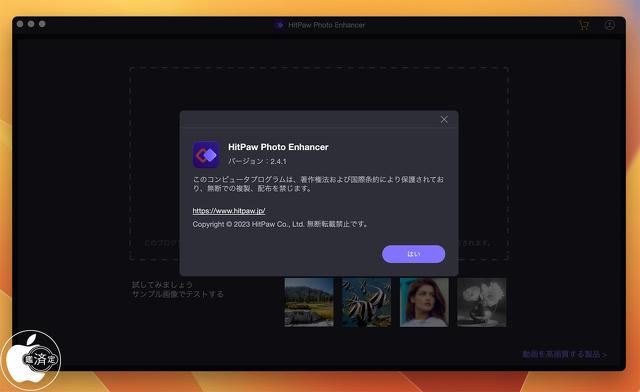The height and width of the screenshot is (392, 640).
Task: Click the green fullscreen window button
Action: pyautogui.click(x=42, y=24)
